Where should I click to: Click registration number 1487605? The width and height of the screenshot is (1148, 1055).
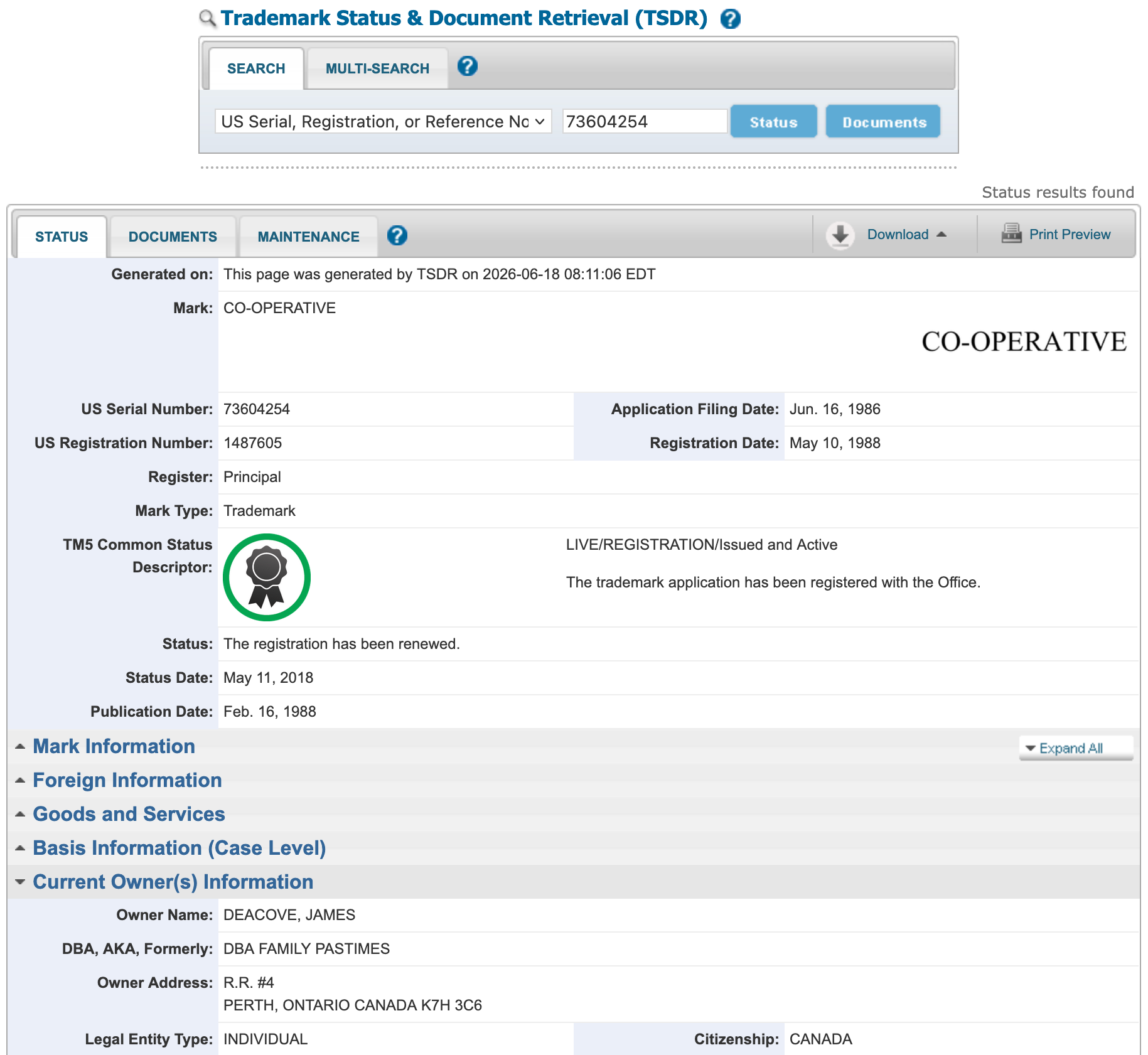click(253, 443)
